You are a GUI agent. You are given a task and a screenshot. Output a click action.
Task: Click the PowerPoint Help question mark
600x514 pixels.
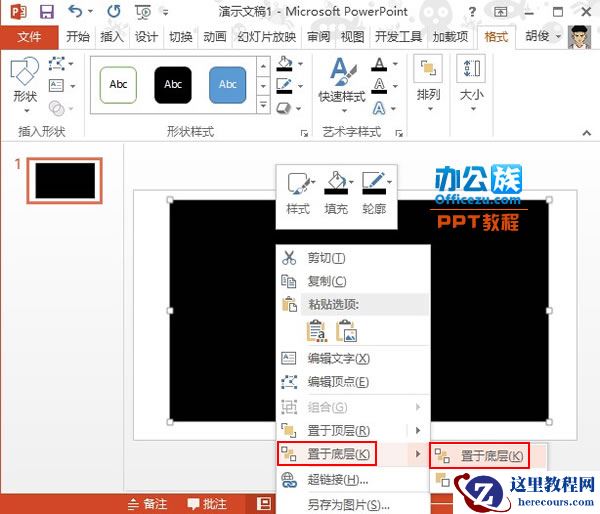472,12
